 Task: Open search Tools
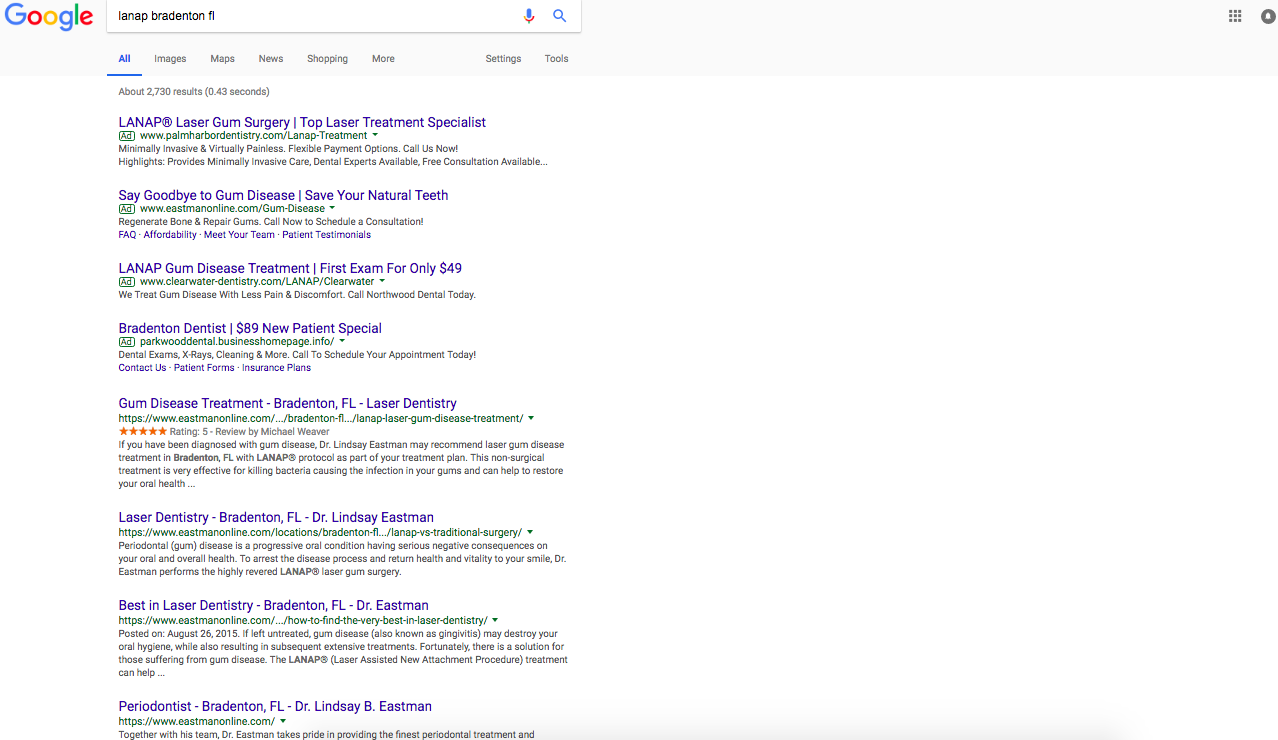coord(556,59)
